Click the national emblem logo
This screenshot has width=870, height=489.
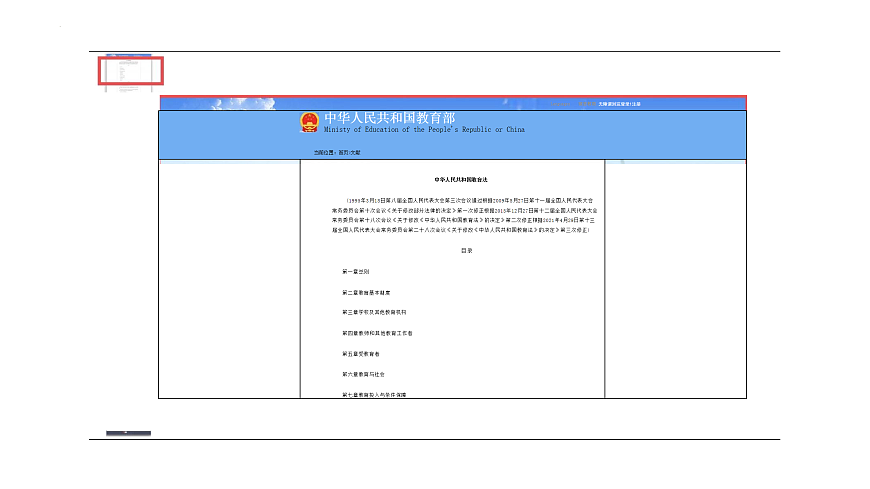pyautogui.click(x=309, y=122)
